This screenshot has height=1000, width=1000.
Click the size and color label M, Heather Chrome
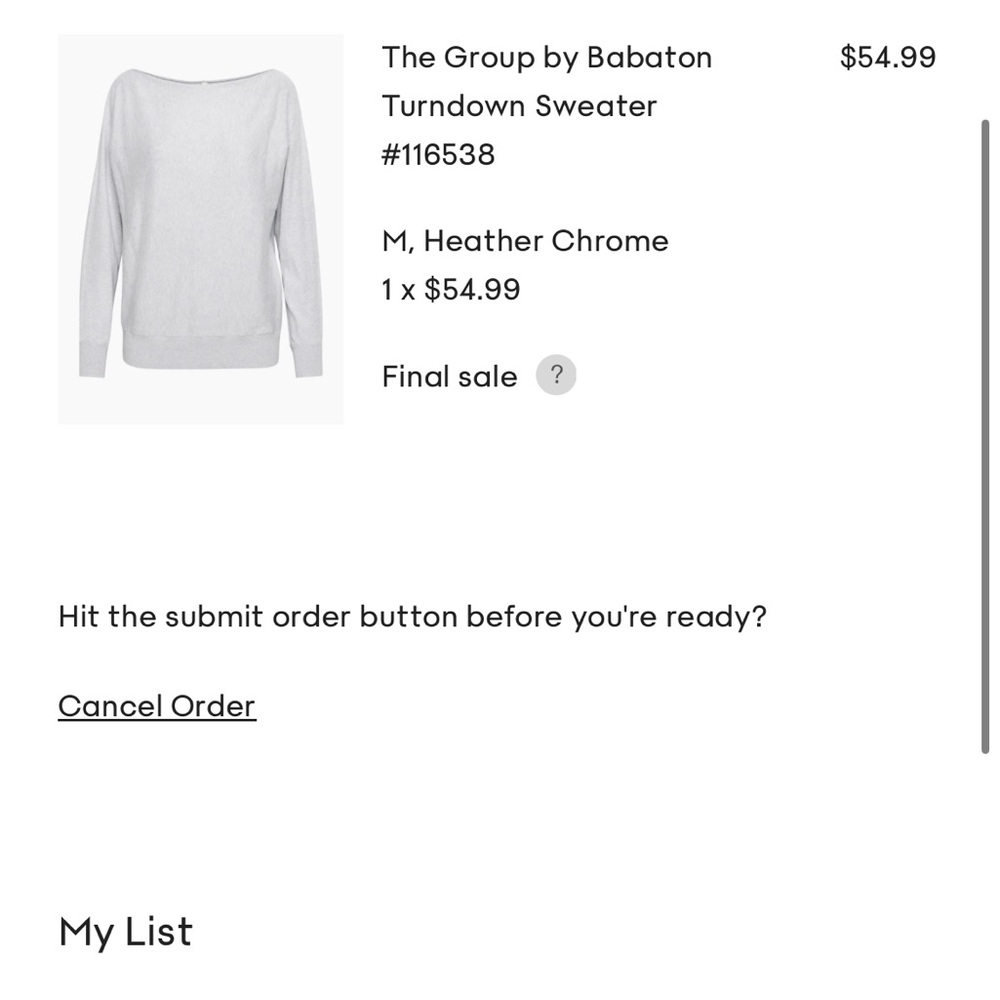tap(524, 240)
